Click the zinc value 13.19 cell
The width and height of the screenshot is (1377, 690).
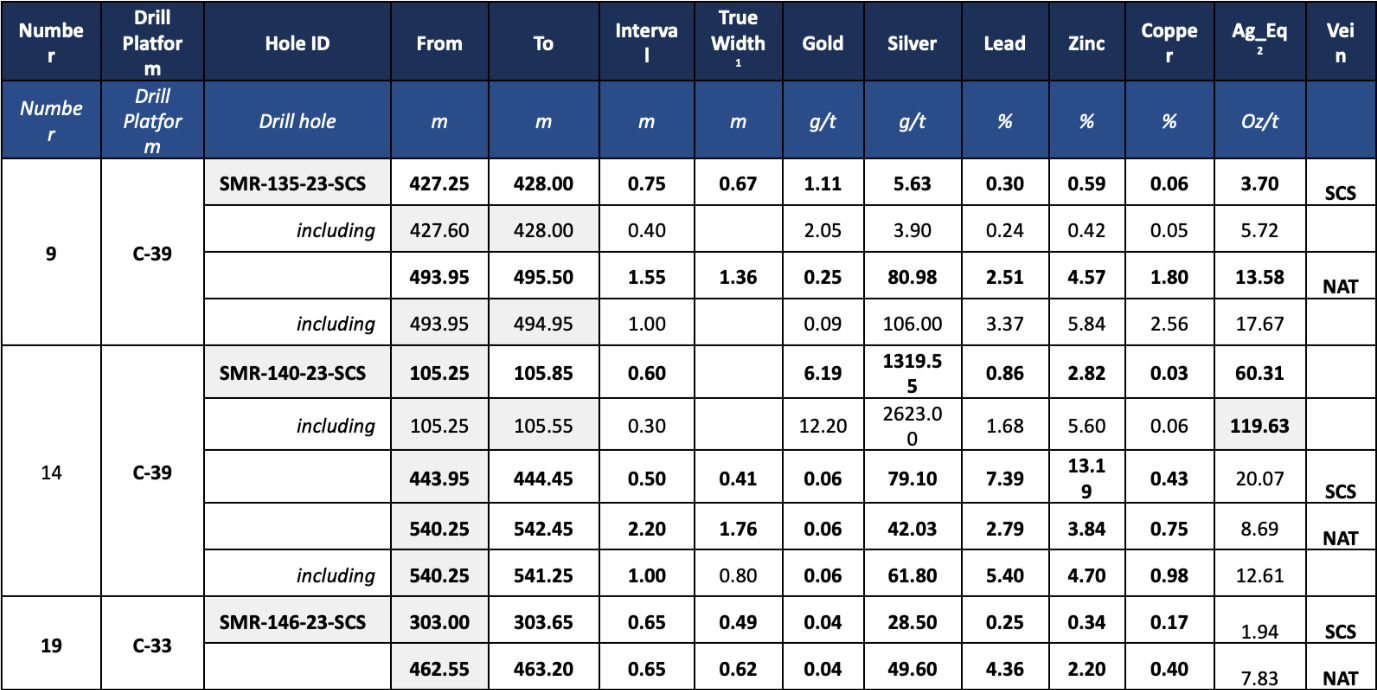pos(1086,478)
